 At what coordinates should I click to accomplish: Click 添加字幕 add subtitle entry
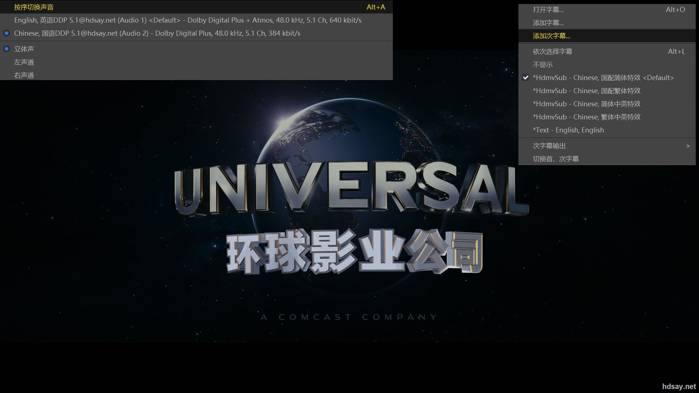point(607,23)
